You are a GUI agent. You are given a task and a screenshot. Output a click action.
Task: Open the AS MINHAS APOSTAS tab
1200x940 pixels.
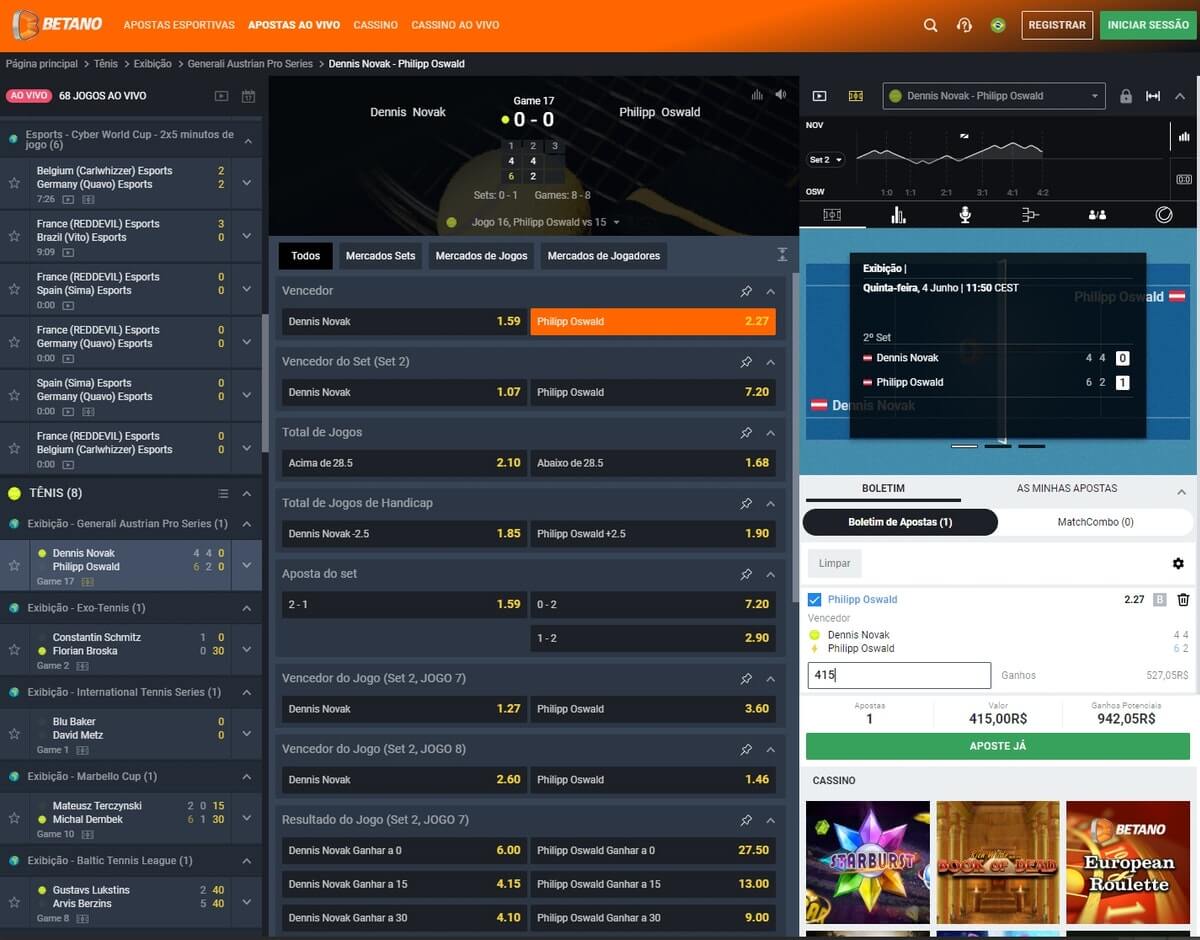1067,488
